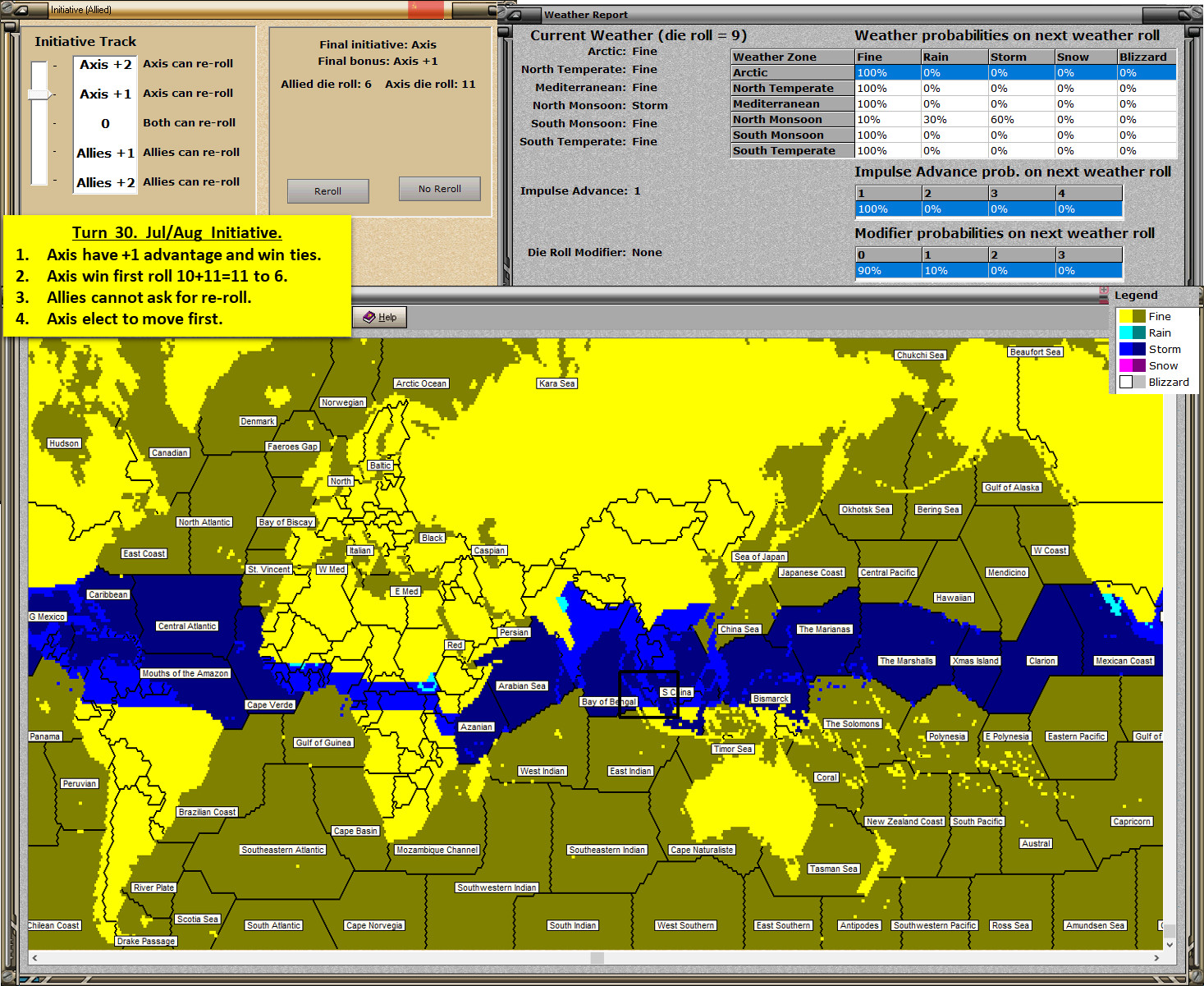This screenshot has width=1204, height=986.
Task: Click the Rain color swatch in Legend
Action: pyautogui.click(x=1132, y=332)
